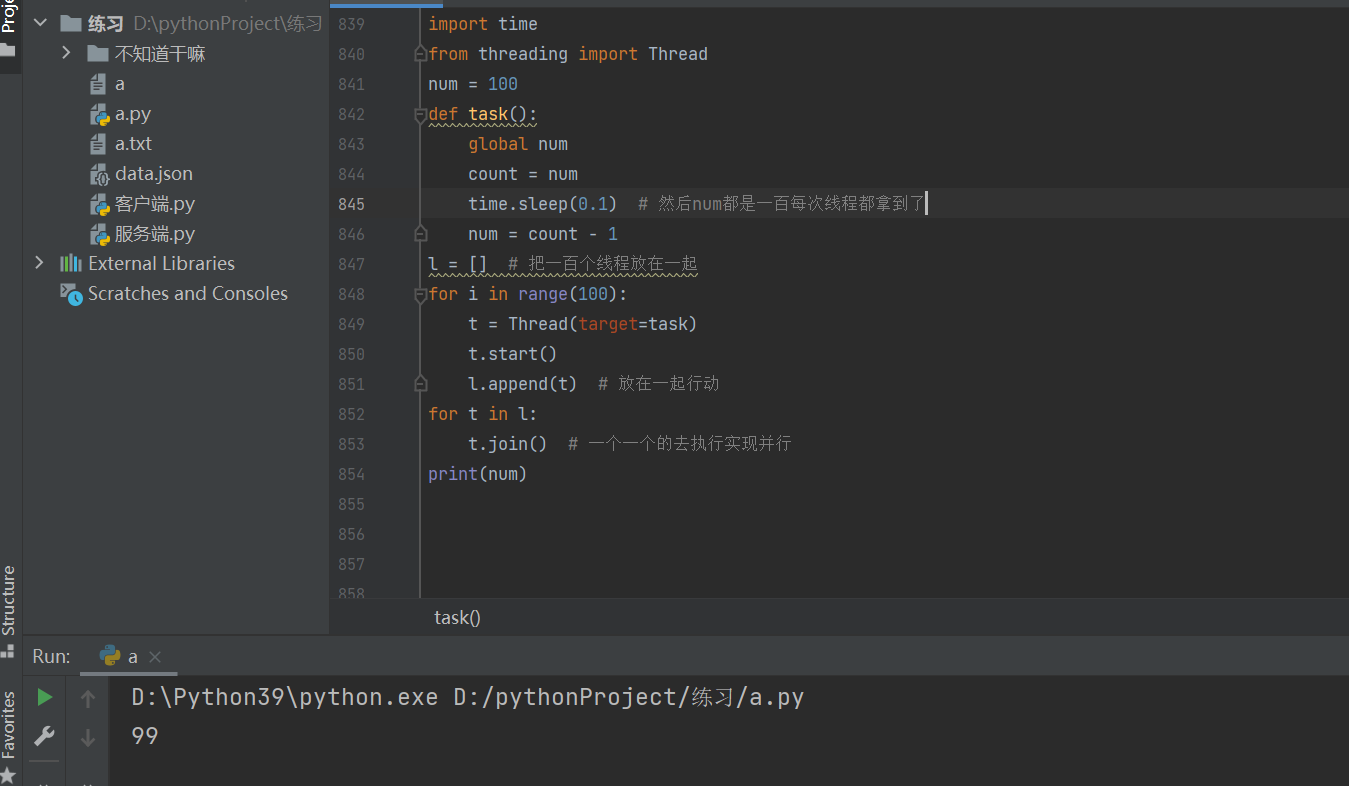Click the up arrow in the Run toolbar
Screen dimensions: 1349x786
click(88, 698)
